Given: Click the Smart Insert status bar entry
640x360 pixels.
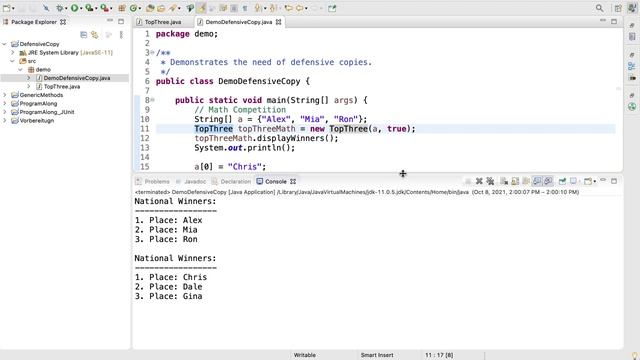Looking at the screenshot, I should click(377, 355).
